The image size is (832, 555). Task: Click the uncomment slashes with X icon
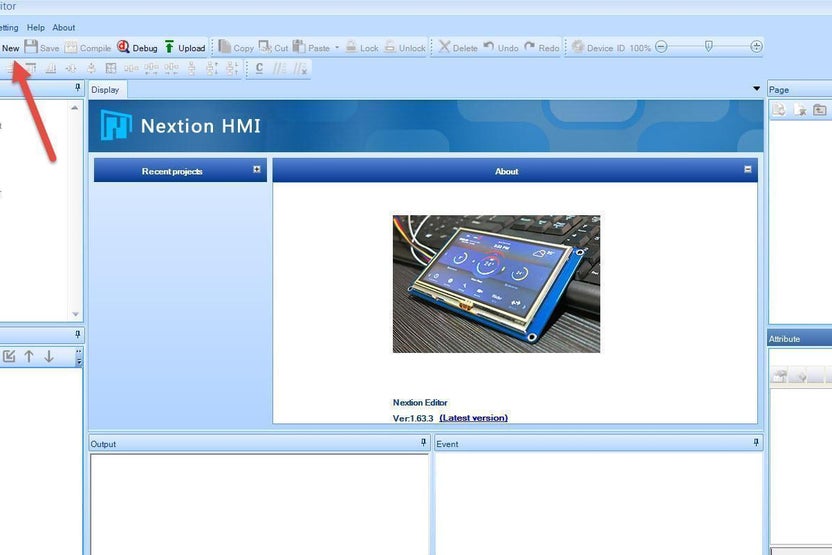[x=300, y=68]
